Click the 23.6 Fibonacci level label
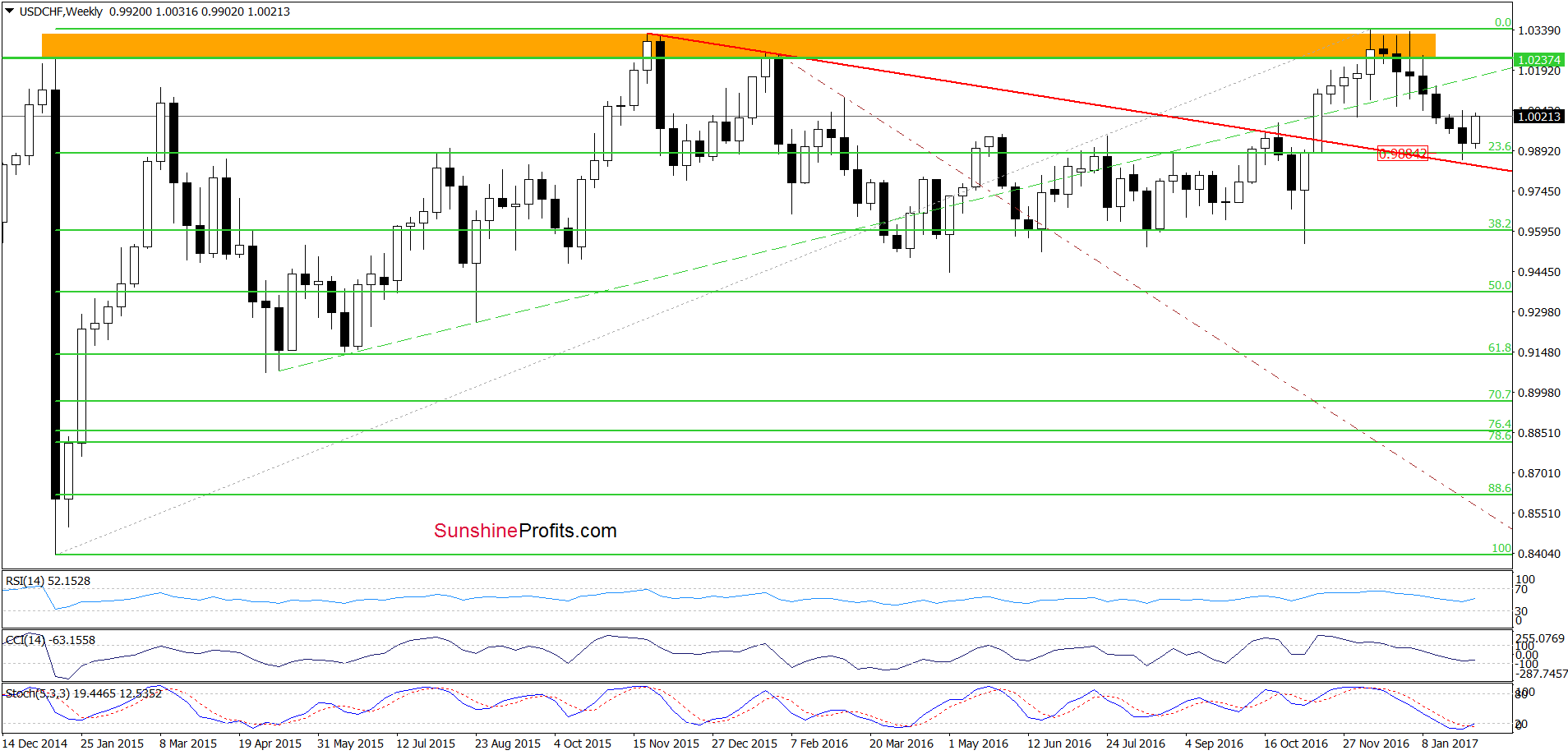The width and height of the screenshot is (1568, 755). [1499, 146]
